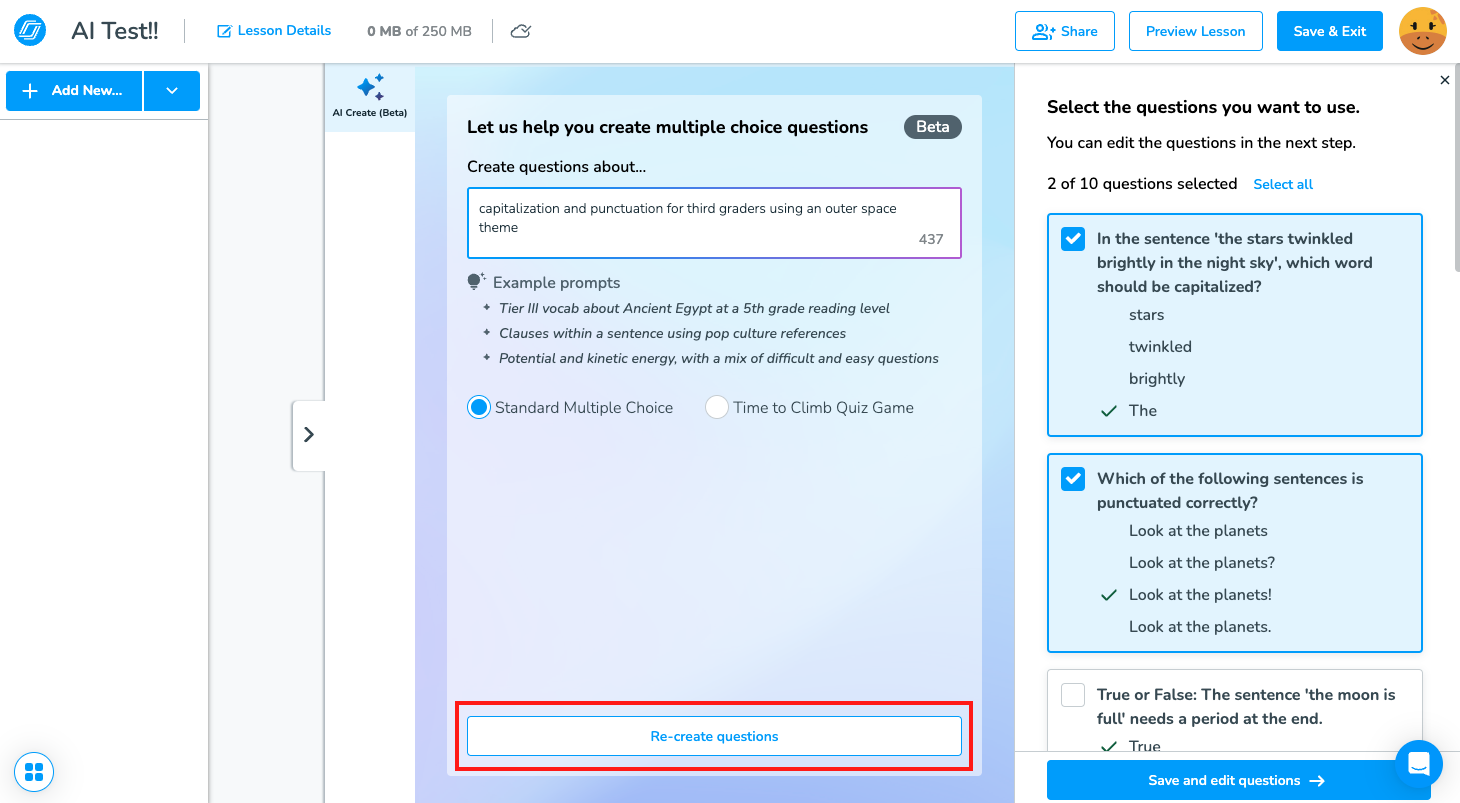Uncheck the punctuated correctly question checkbox
1460x803 pixels.
[x=1073, y=478]
